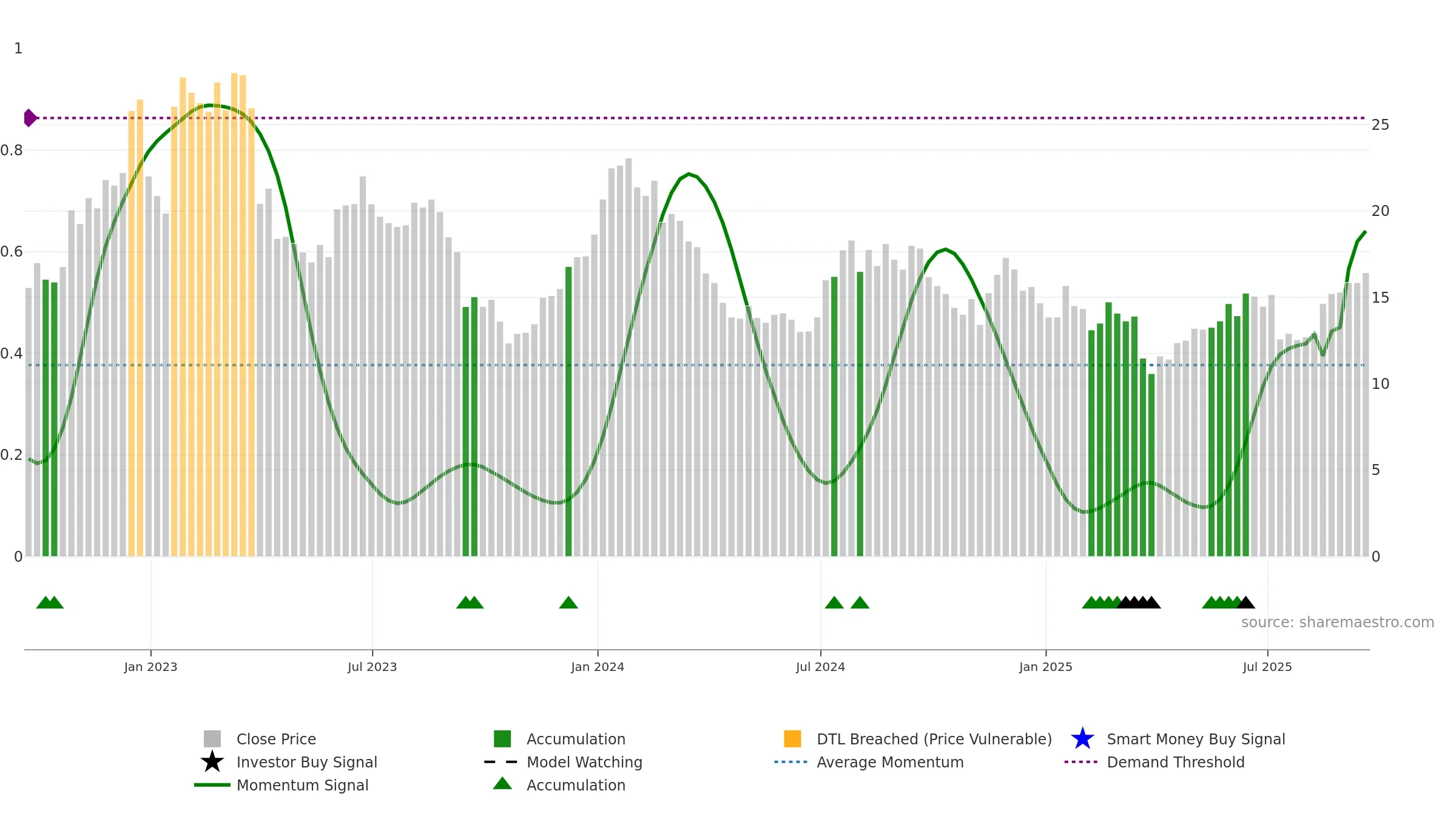
Task: Click the green Accumulation square legend swatch
Action: pyautogui.click(x=502, y=739)
